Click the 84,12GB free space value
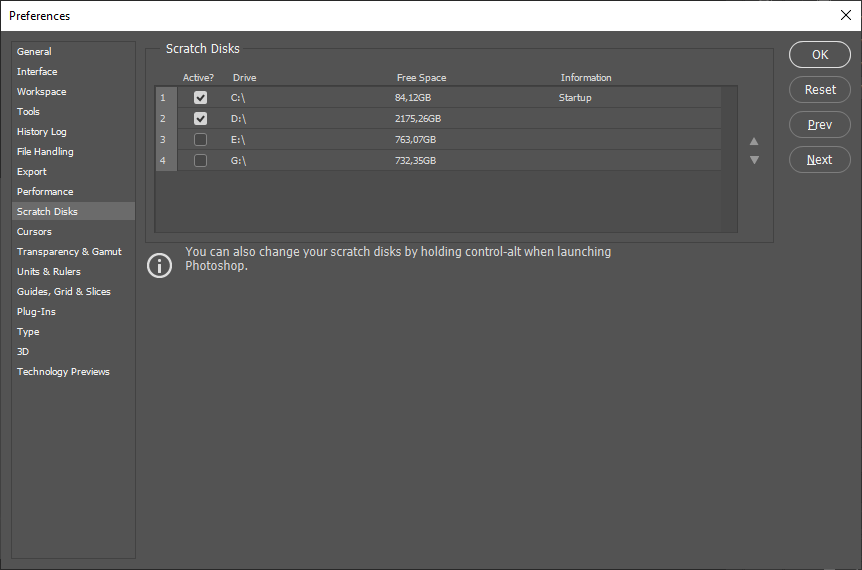 pyautogui.click(x=413, y=98)
